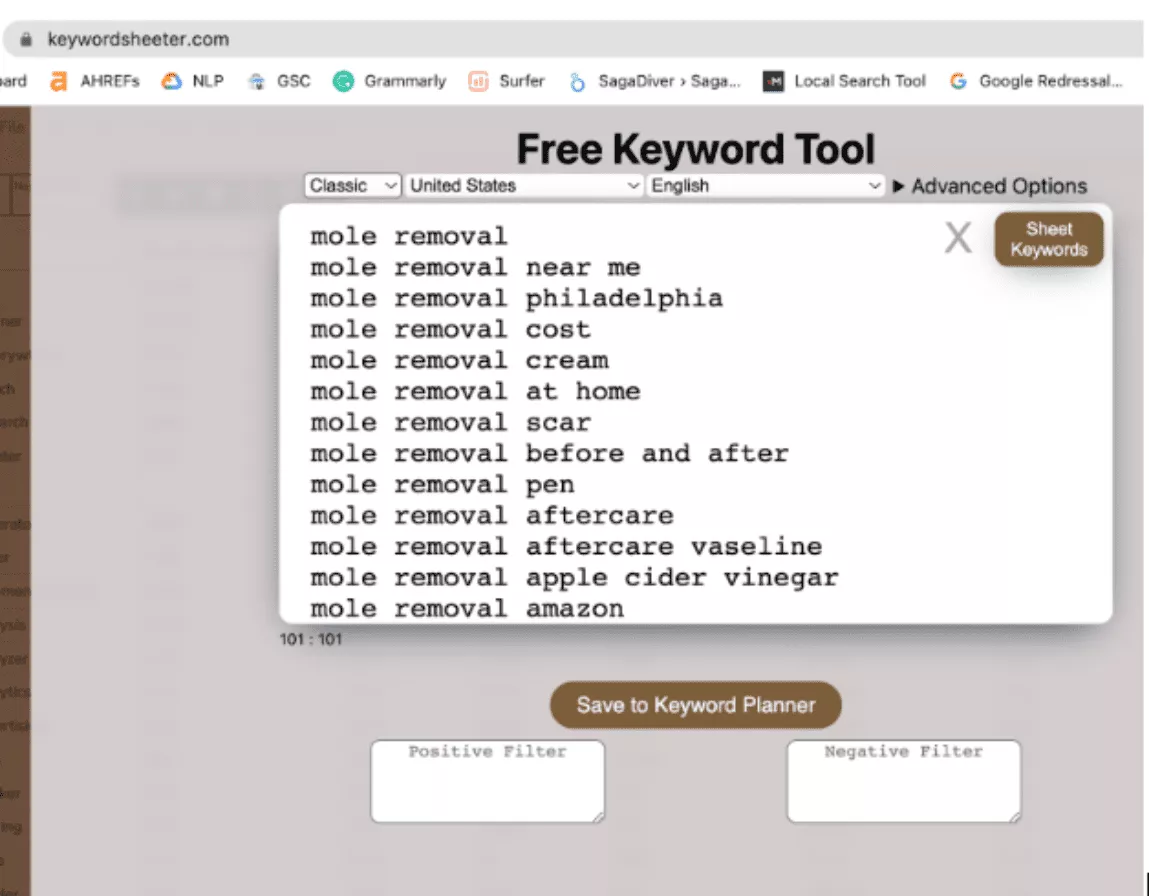Viewport: 1149px width, 896px height.
Task: Click the 'mole removal amazon' line
Action: point(467,609)
